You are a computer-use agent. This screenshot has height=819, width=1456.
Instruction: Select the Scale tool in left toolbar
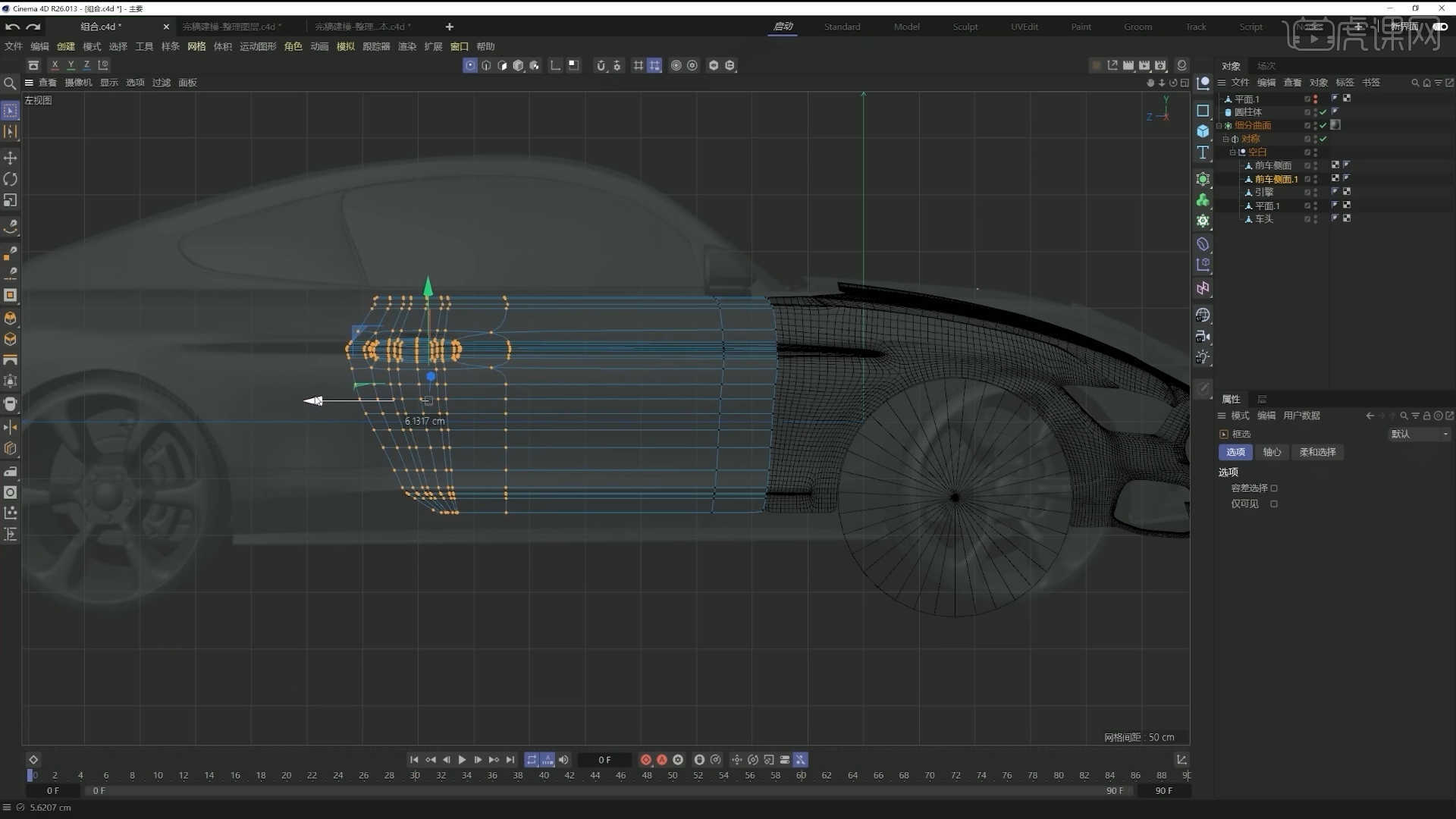(11, 200)
